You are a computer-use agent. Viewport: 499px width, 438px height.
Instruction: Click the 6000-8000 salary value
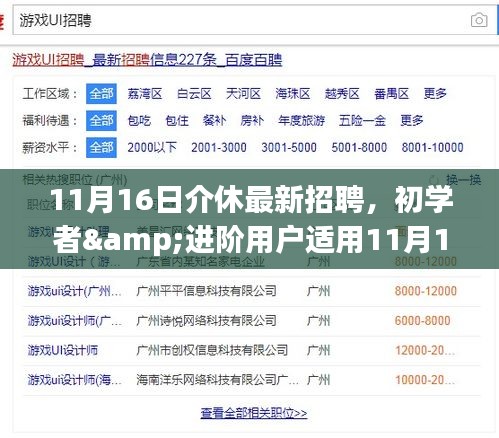[x=423, y=321]
